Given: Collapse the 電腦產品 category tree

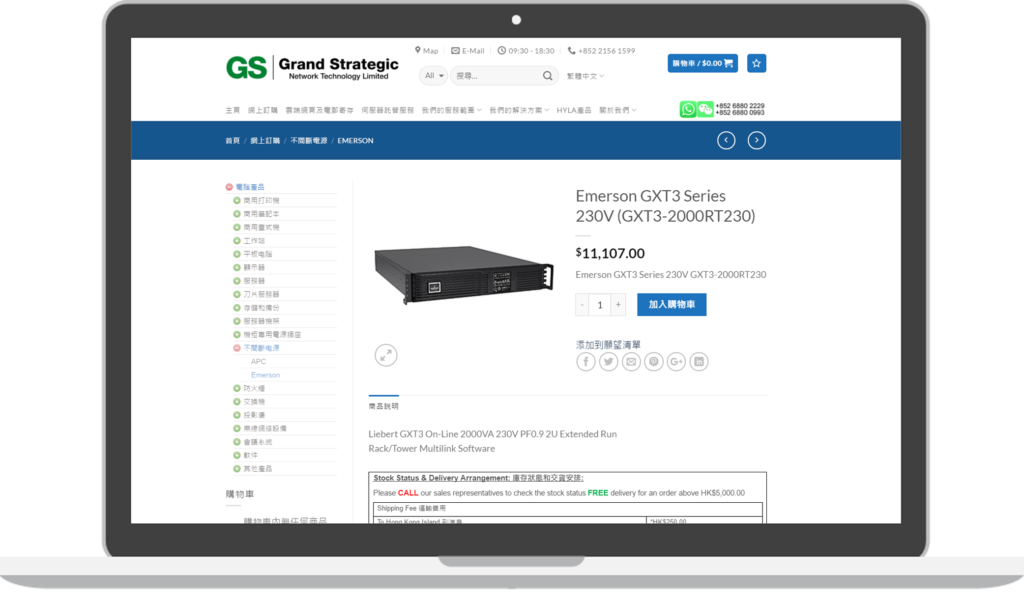Looking at the screenshot, I should pyautogui.click(x=229, y=187).
